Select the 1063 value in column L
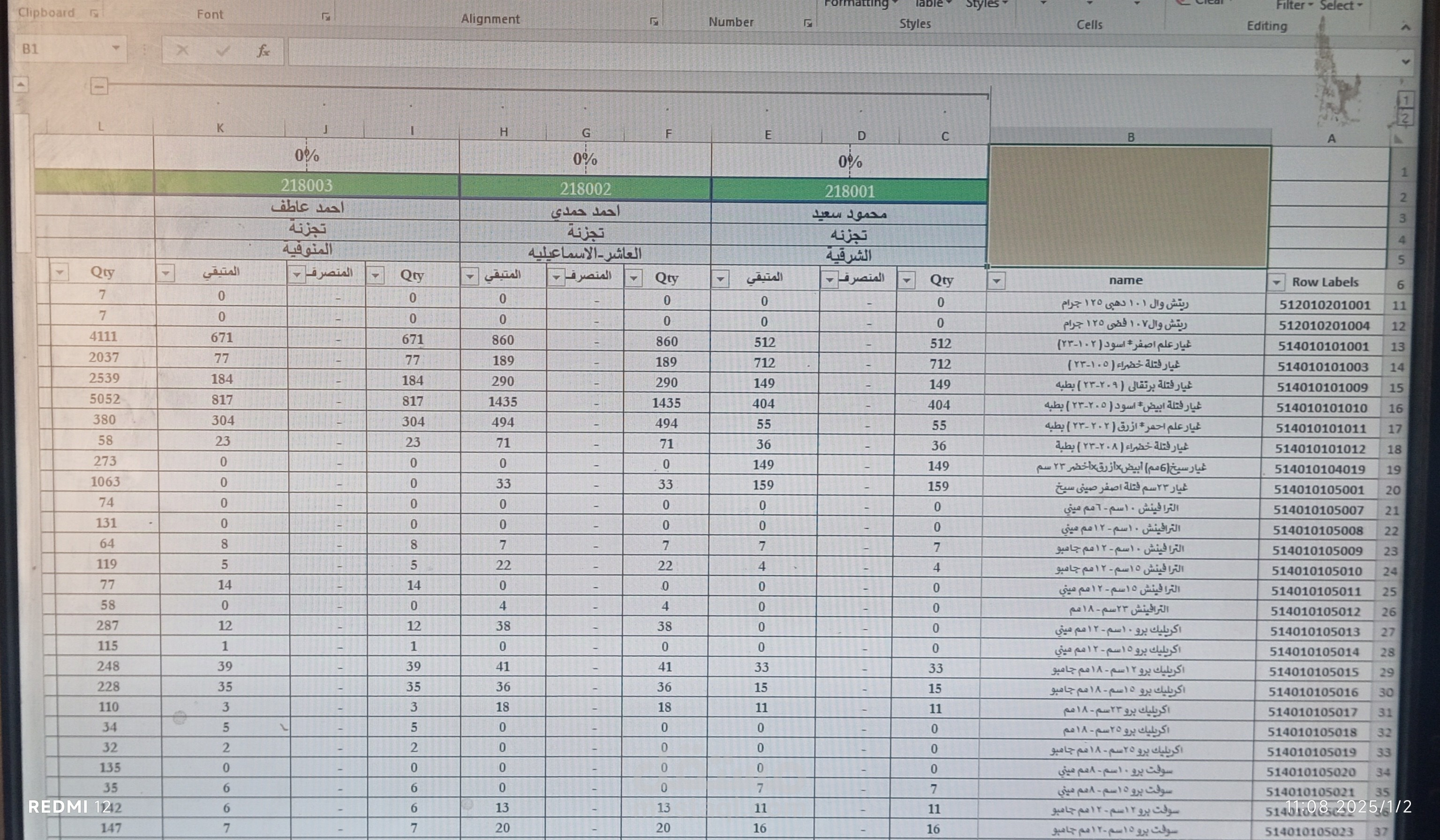Image resolution: width=1440 pixels, height=840 pixels. coord(106,482)
